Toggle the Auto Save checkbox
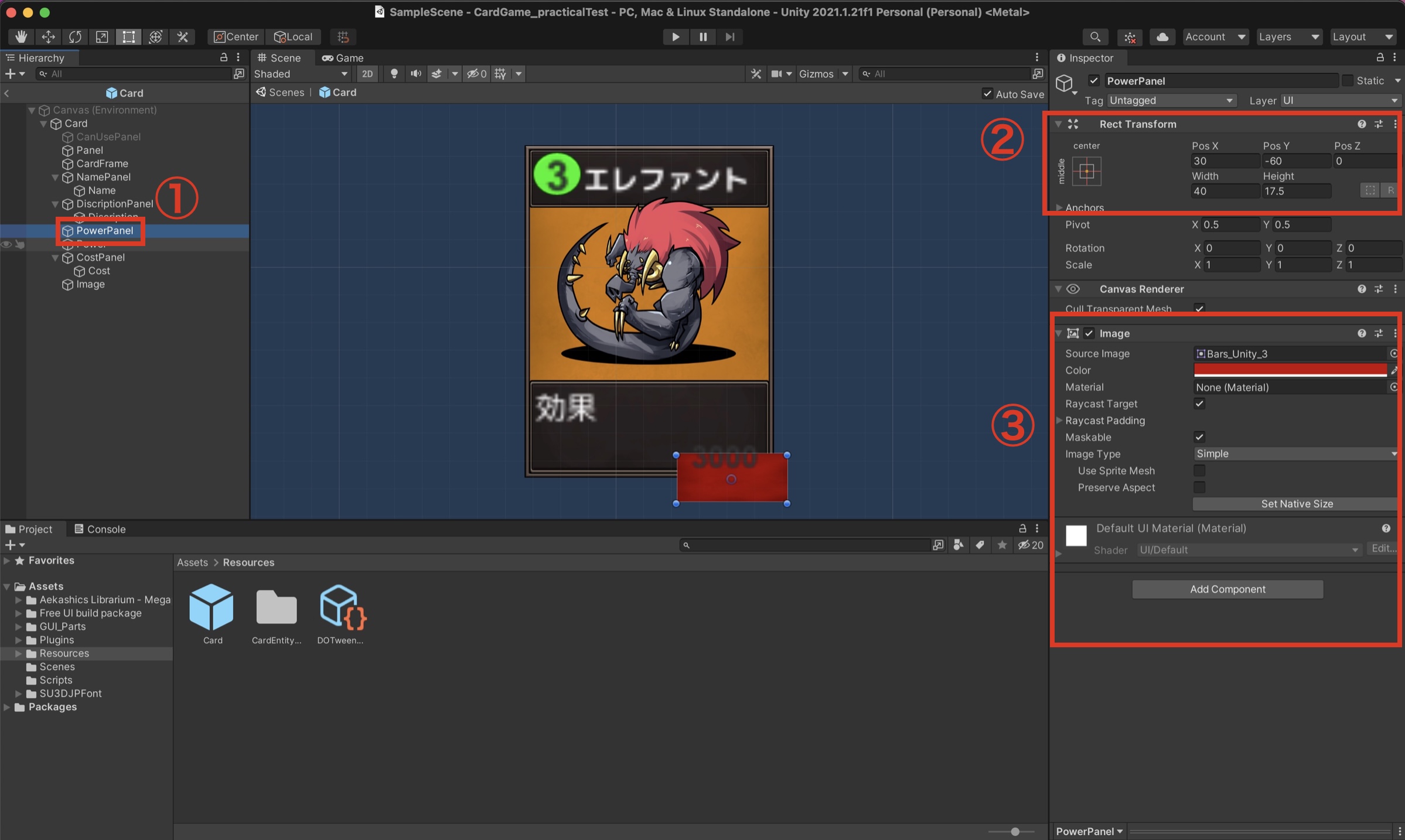This screenshot has height=840, width=1405. pos(987,94)
